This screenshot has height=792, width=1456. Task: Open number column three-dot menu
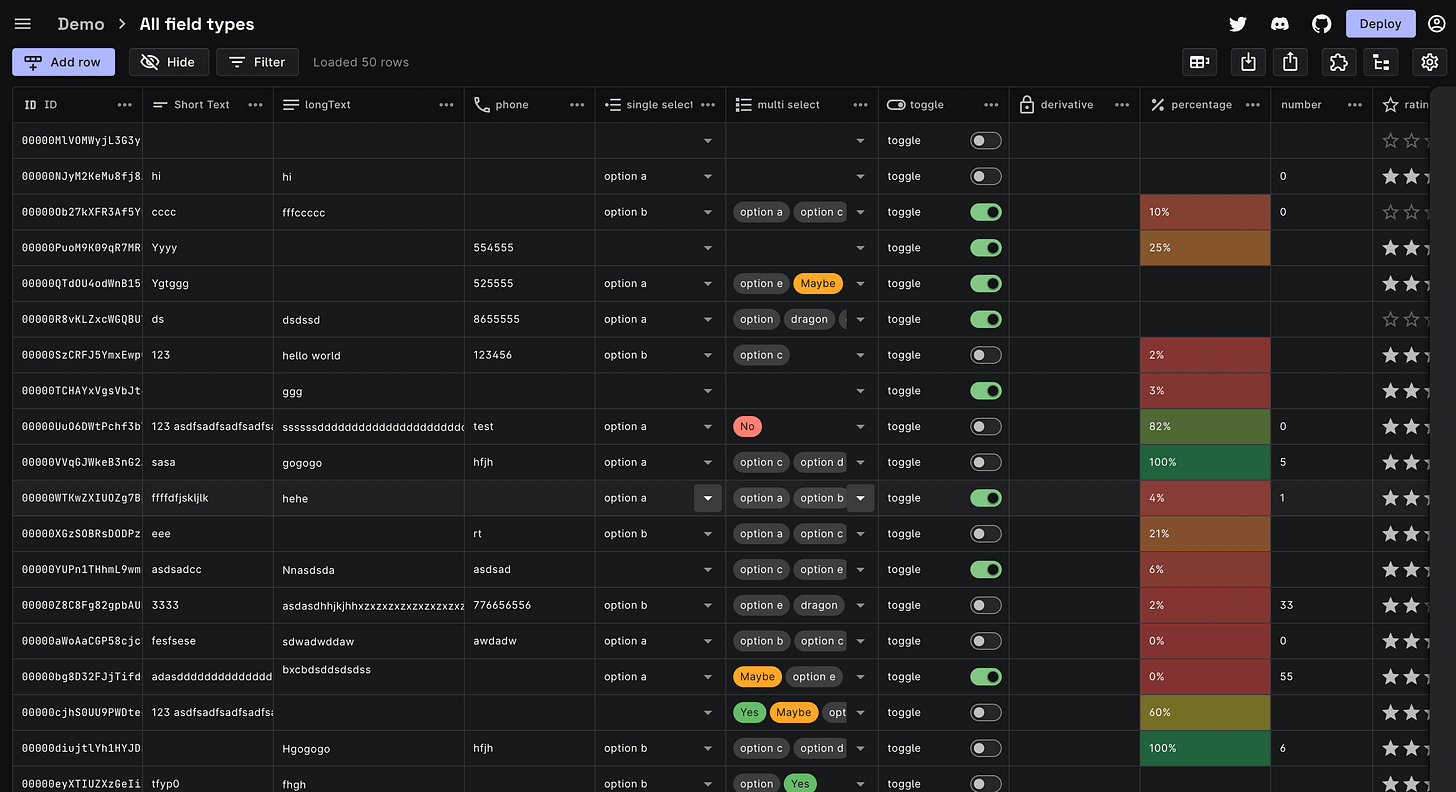(1354, 105)
